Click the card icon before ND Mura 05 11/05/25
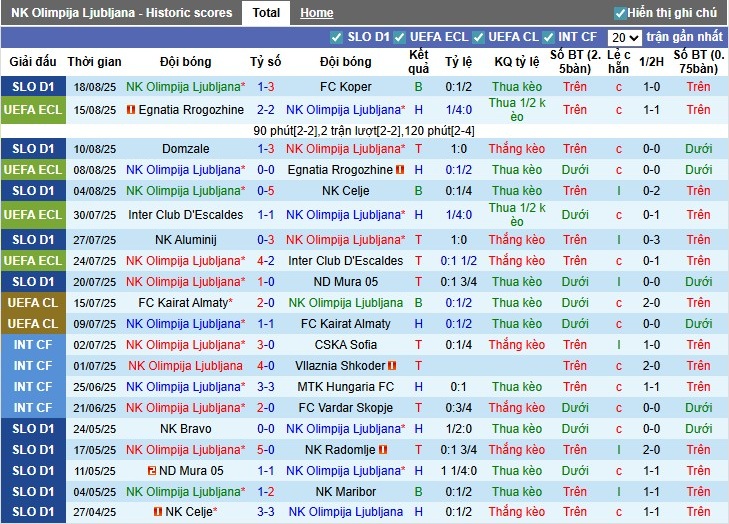This screenshot has height=524, width=729. coord(152,471)
